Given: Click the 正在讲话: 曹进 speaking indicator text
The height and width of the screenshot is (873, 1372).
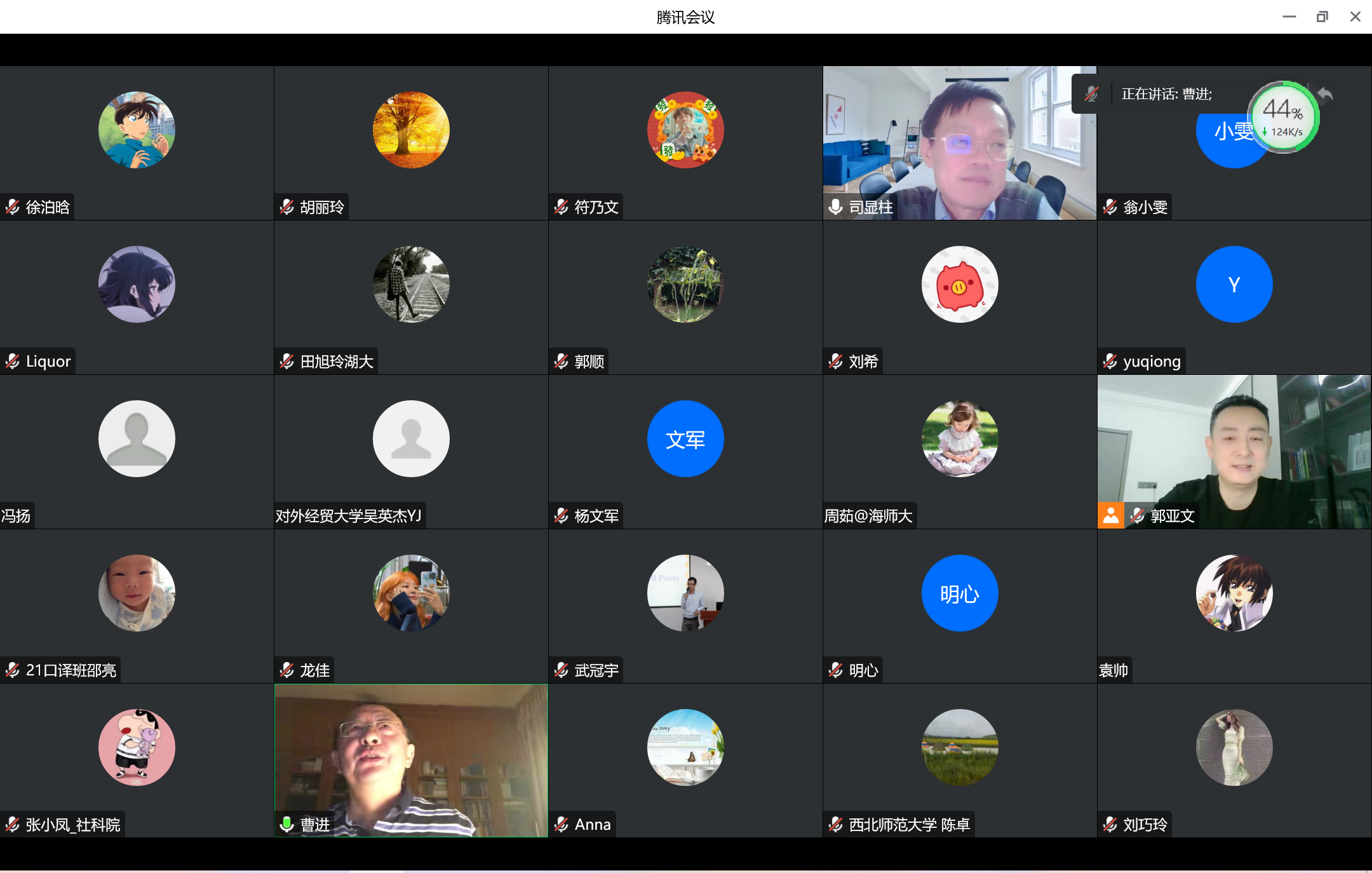Looking at the screenshot, I should pyautogui.click(x=1167, y=94).
